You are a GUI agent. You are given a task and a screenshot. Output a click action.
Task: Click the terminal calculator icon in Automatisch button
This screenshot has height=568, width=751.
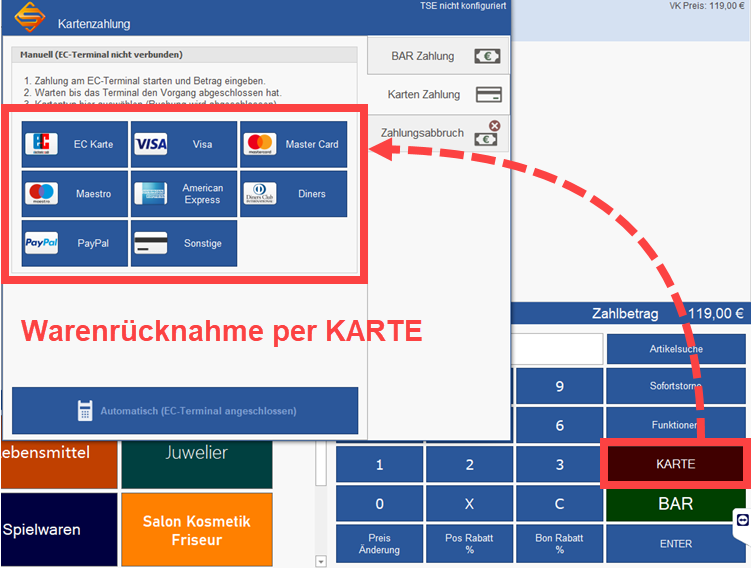[x=85, y=410]
